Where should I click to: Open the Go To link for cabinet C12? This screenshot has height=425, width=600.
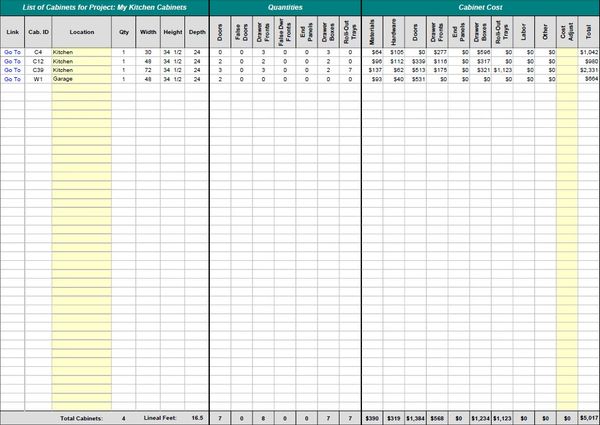tap(12, 60)
